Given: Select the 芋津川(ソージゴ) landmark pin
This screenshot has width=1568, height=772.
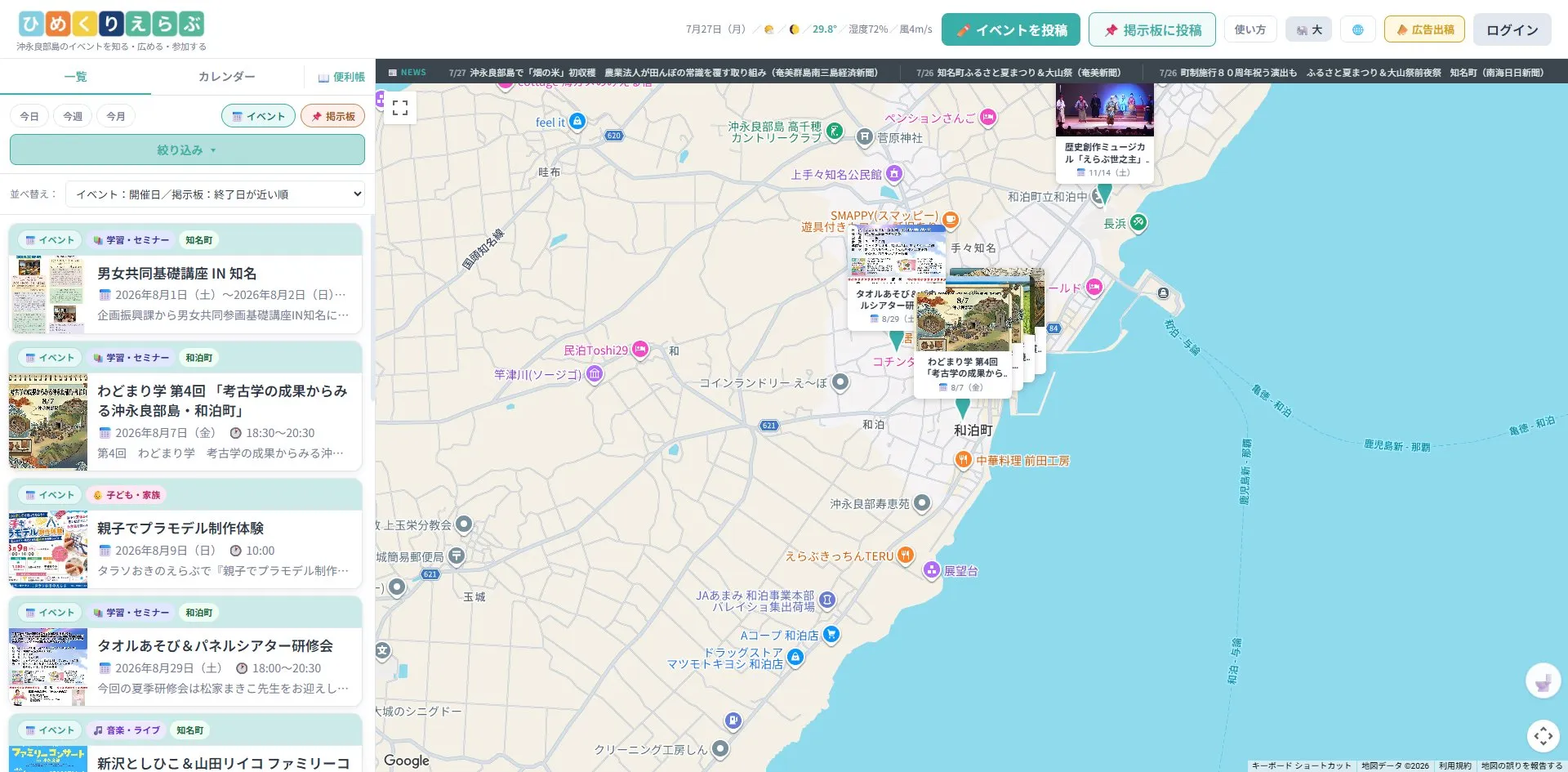Looking at the screenshot, I should coord(595,374).
